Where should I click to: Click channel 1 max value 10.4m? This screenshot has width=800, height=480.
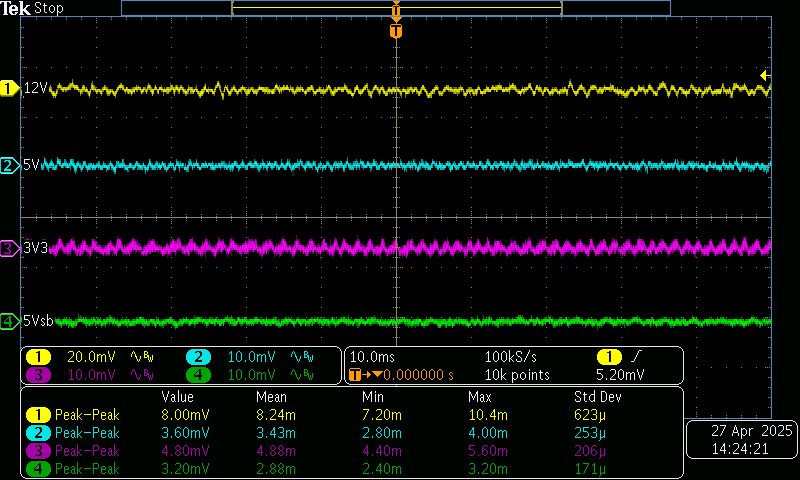click(x=488, y=415)
